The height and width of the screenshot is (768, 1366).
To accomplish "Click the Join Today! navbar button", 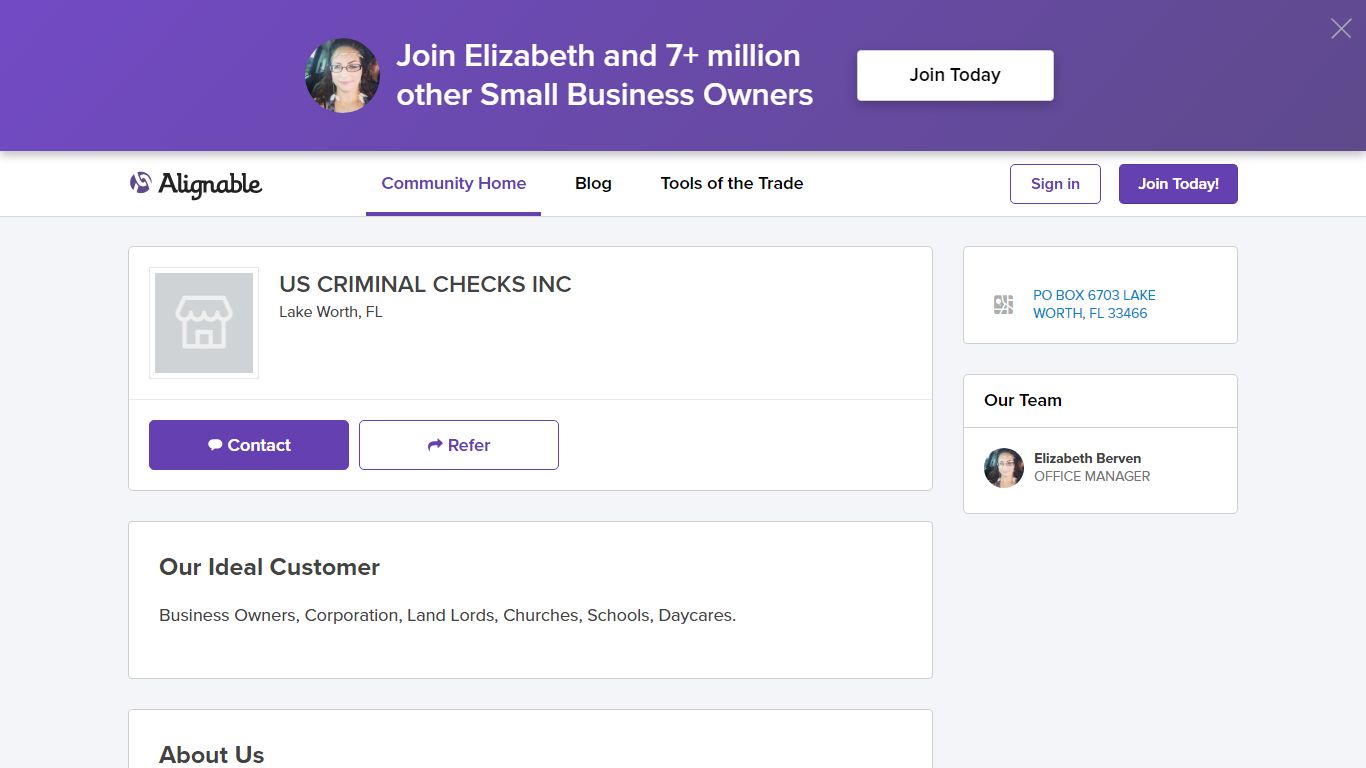I will (1178, 184).
